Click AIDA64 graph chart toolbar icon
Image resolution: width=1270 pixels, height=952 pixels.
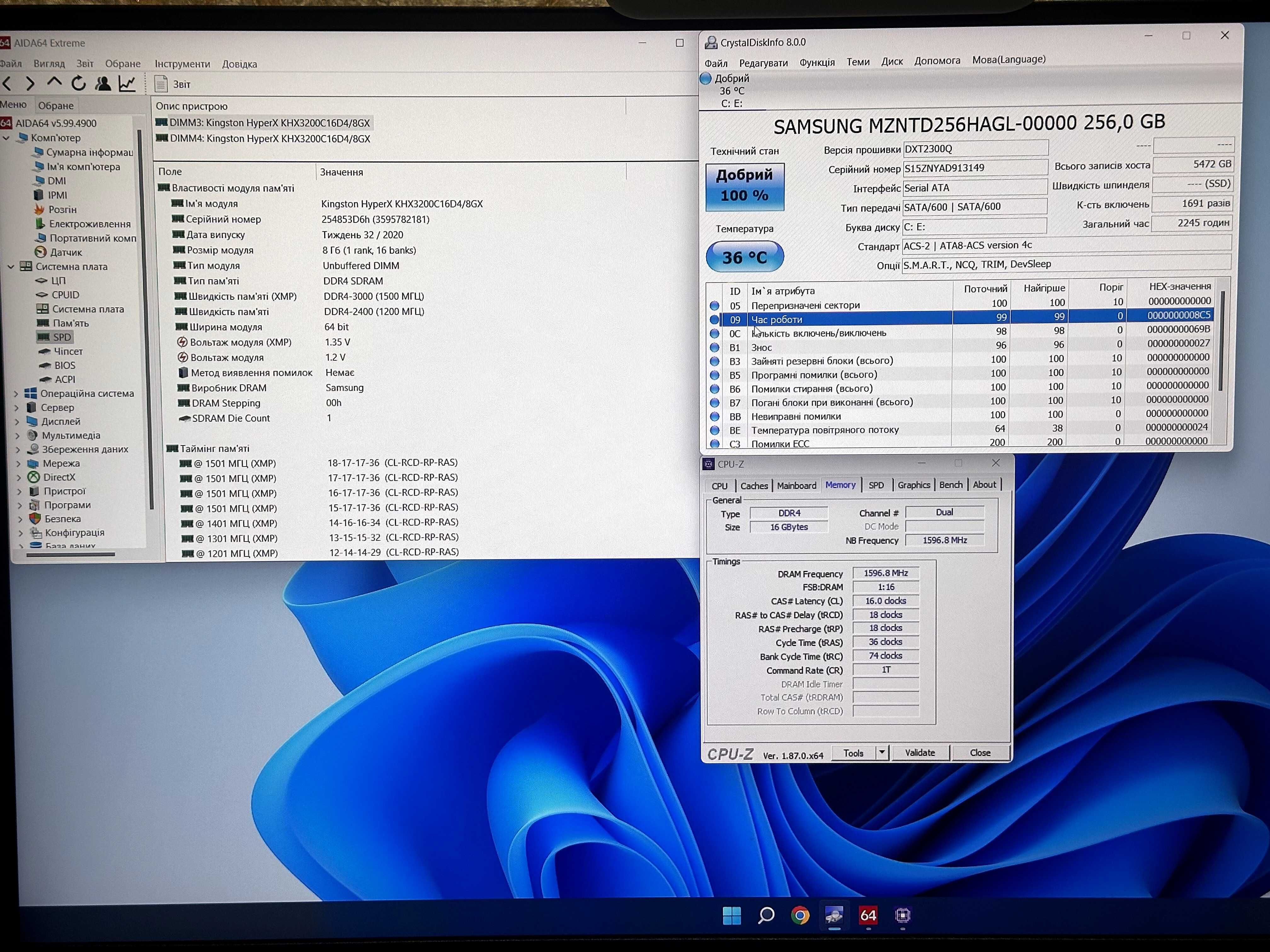tap(127, 84)
